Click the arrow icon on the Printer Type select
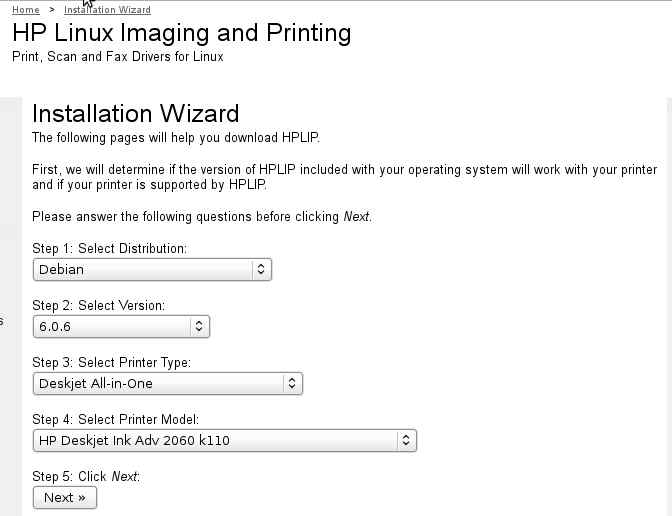Image resolution: width=672 pixels, height=516 pixels. tap(291, 383)
